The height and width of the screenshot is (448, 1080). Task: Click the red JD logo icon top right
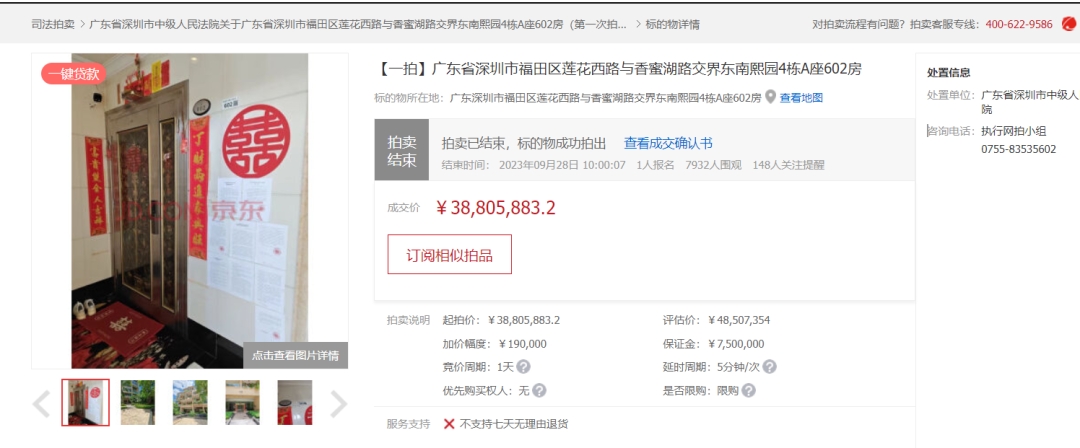tap(1069, 24)
